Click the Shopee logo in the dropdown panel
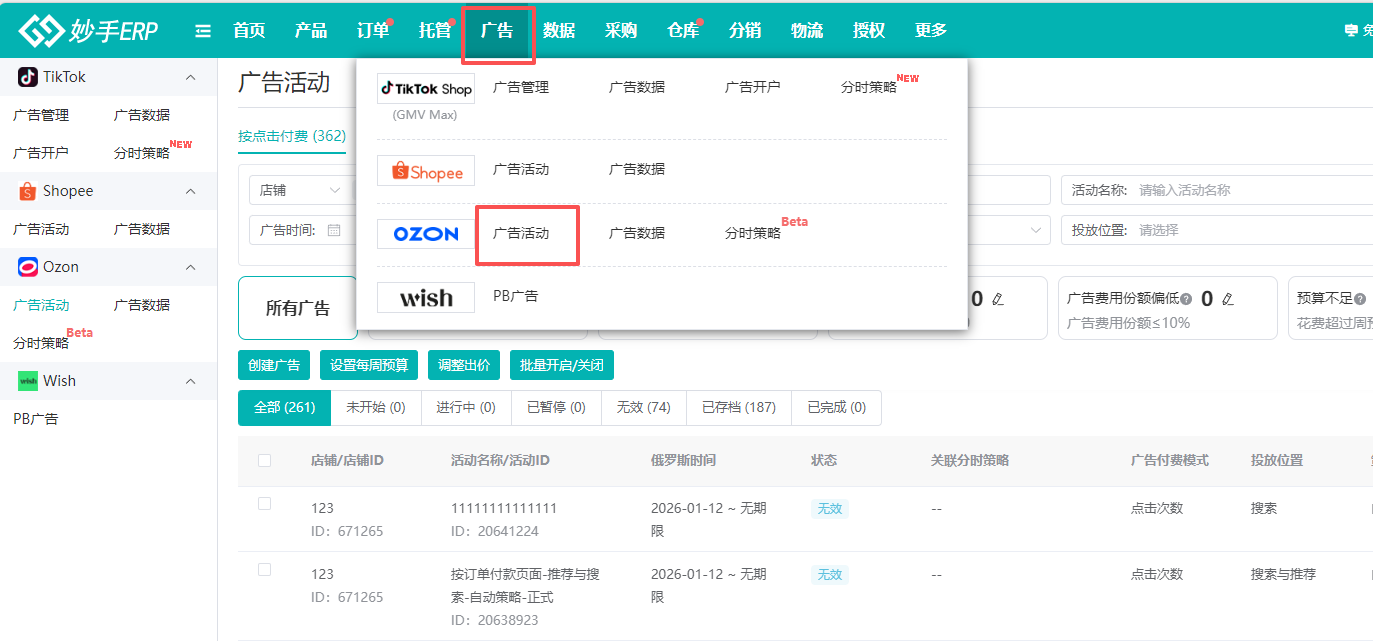This screenshot has height=641, width=1373. click(425, 170)
